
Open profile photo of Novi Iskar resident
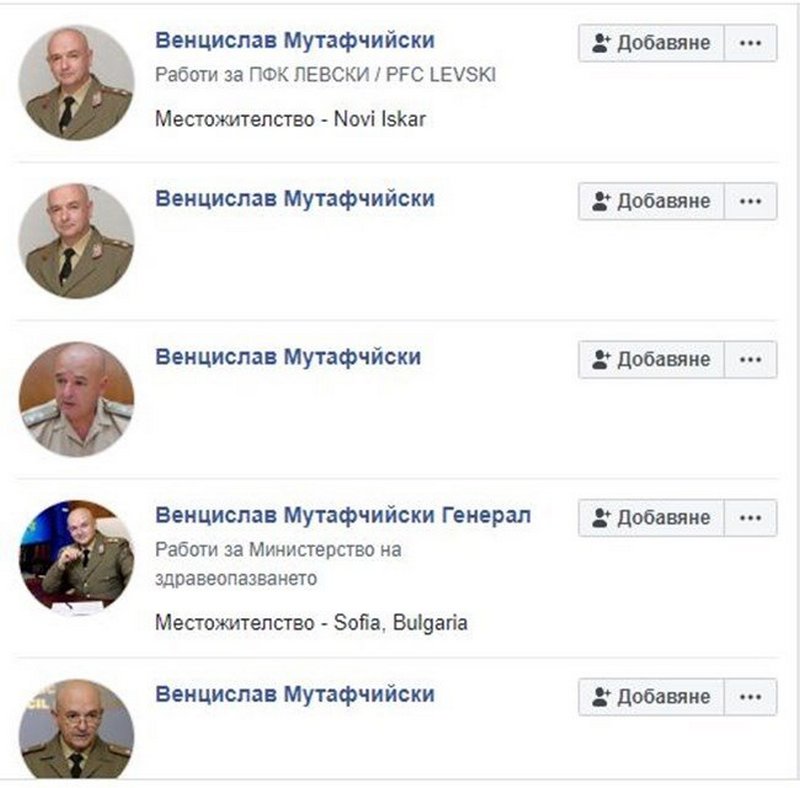point(77,83)
